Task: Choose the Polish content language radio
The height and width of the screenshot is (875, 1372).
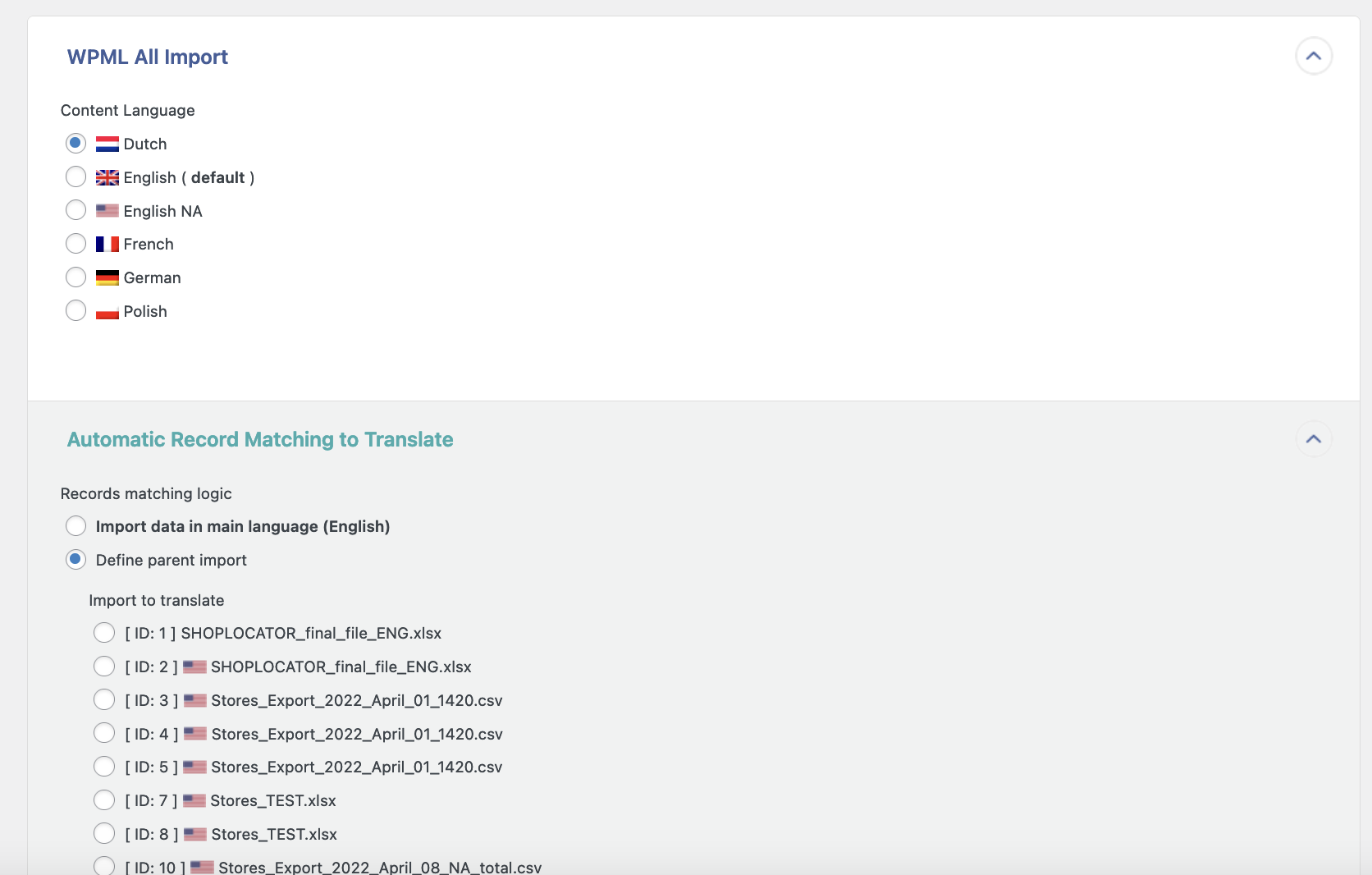Action: pos(75,311)
